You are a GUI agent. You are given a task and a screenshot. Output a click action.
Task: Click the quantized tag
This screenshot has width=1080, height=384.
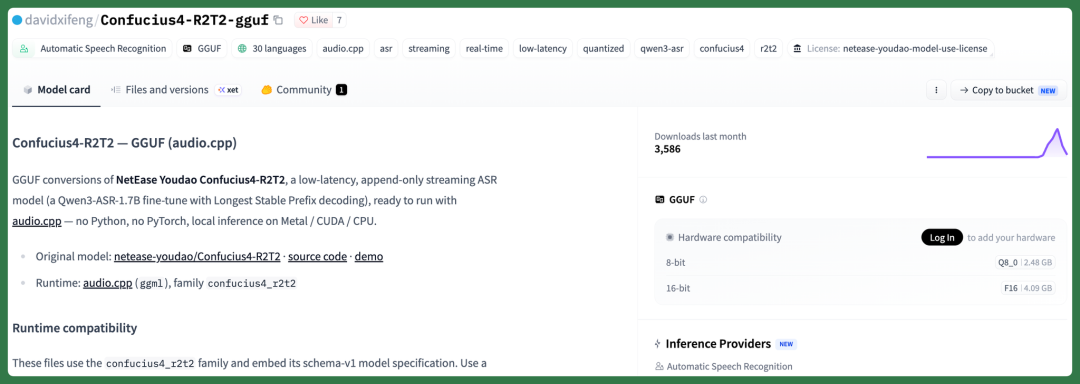pyautogui.click(x=603, y=49)
